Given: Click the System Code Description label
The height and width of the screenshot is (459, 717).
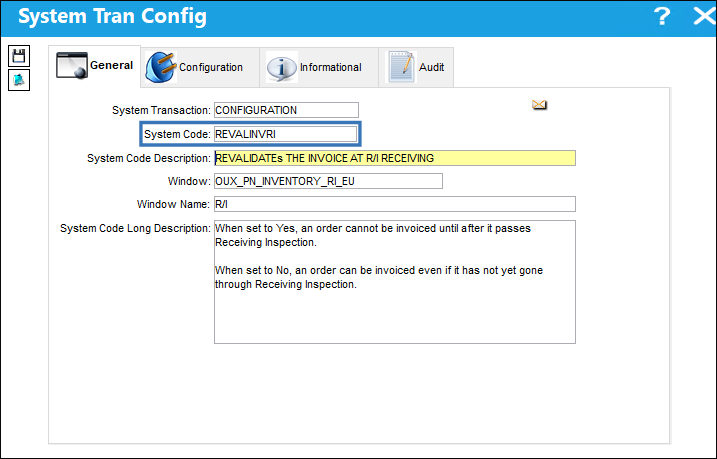Looking at the screenshot, I should 149,158.
